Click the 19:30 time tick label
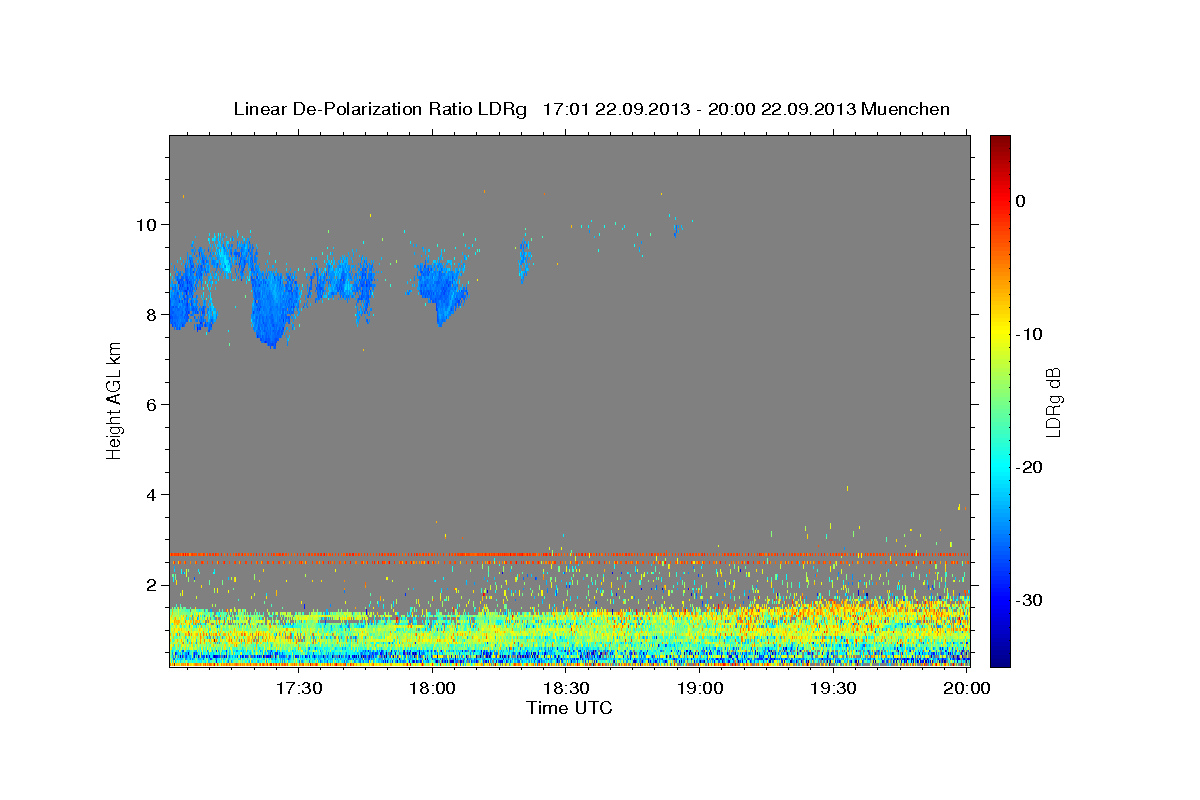1200x800 pixels. coord(833,688)
